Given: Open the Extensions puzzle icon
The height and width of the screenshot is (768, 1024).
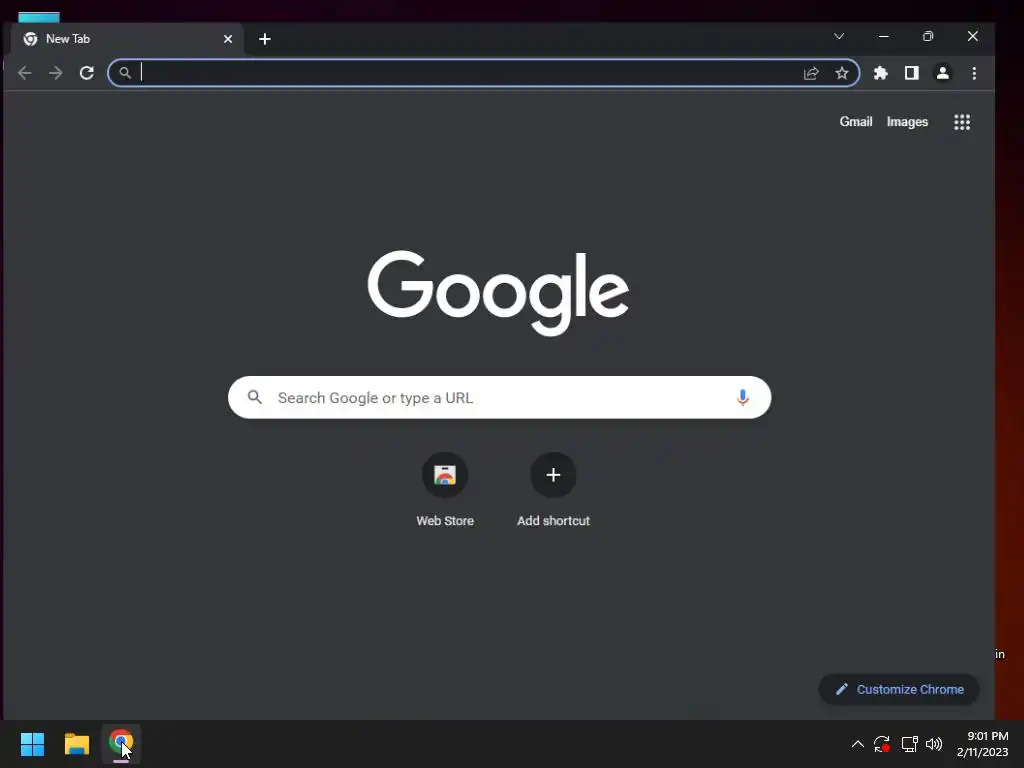Looking at the screenshot, I should (x=880, y=73).
